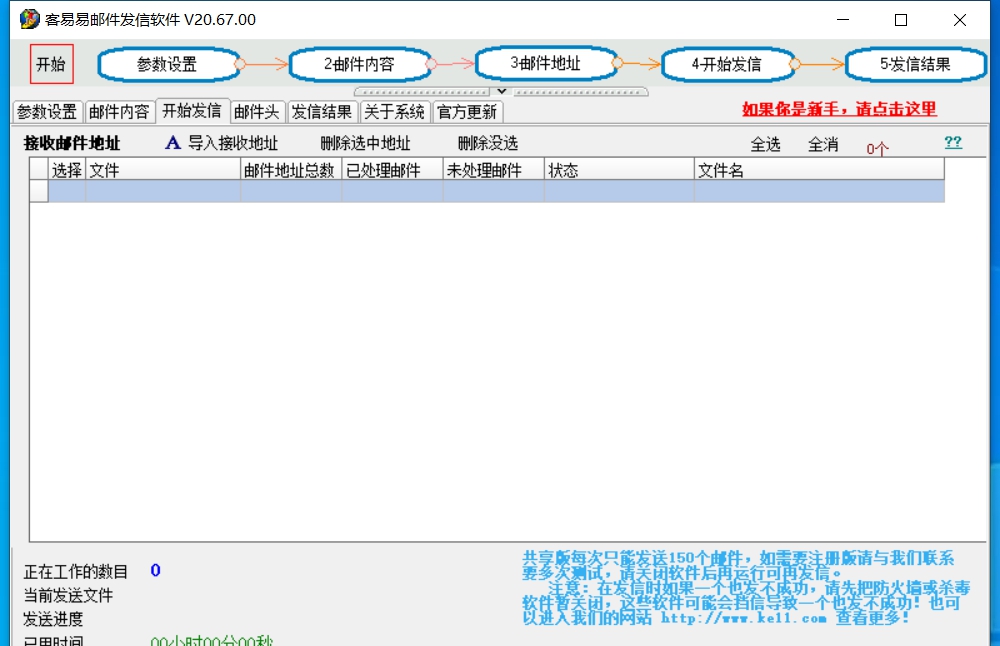Screen dimensions: 1000x646
Task: Click the 参数设置 workflow step bubble
Action: pyautogui.click(x=169, y=63)
